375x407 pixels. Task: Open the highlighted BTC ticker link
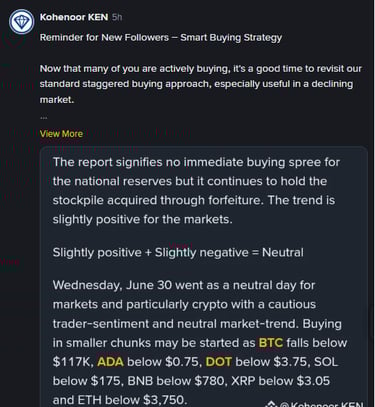point(271,343)
